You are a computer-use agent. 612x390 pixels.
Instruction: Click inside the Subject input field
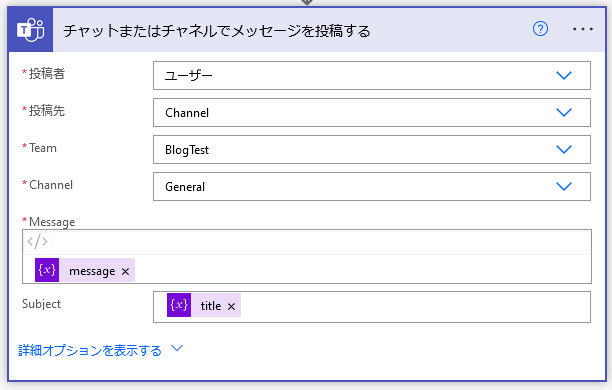414,307
